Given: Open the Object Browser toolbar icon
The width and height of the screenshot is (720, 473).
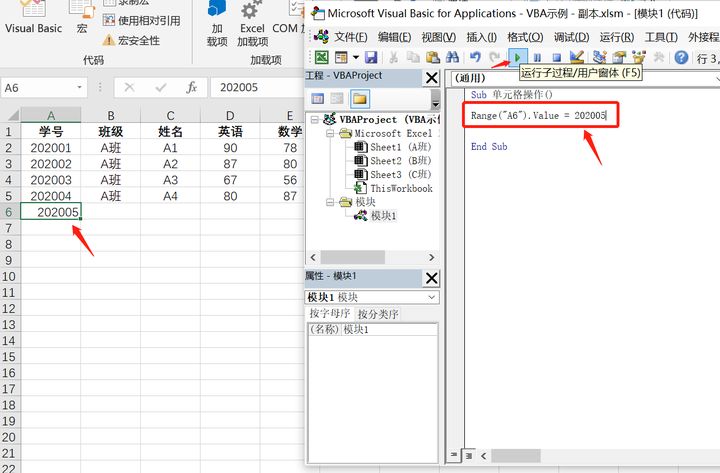Looking at the screenshot, I should click(639, 57).
